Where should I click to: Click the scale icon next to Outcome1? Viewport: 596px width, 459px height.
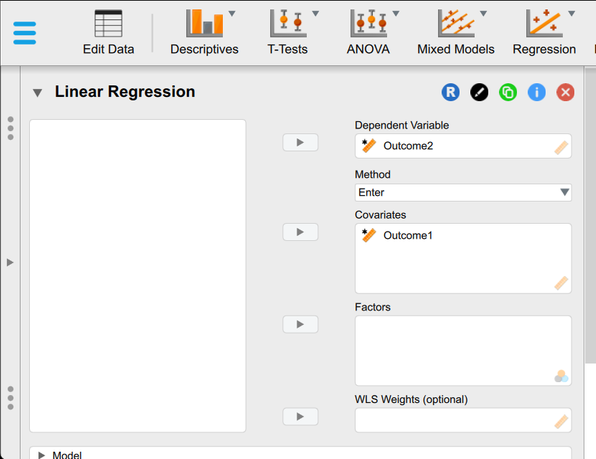pos(368,235)
